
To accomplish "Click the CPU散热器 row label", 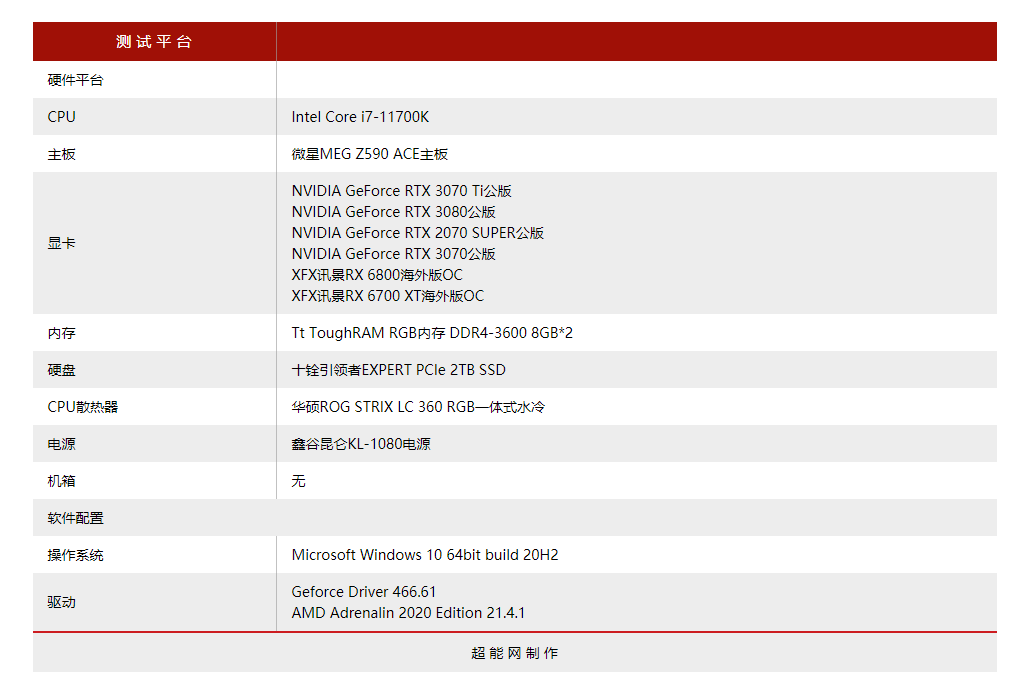I will pyautogui.click(x=83, y=407).
